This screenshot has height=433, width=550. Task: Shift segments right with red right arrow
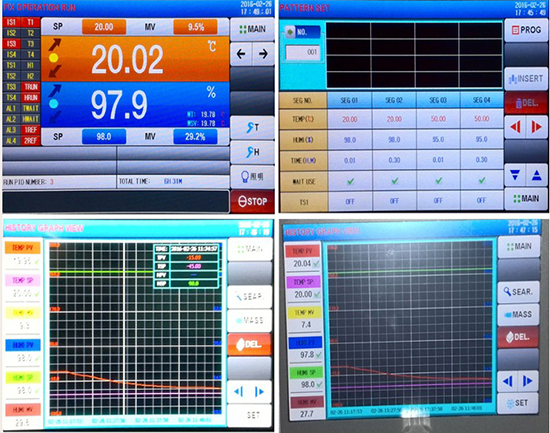pos(537,127)
